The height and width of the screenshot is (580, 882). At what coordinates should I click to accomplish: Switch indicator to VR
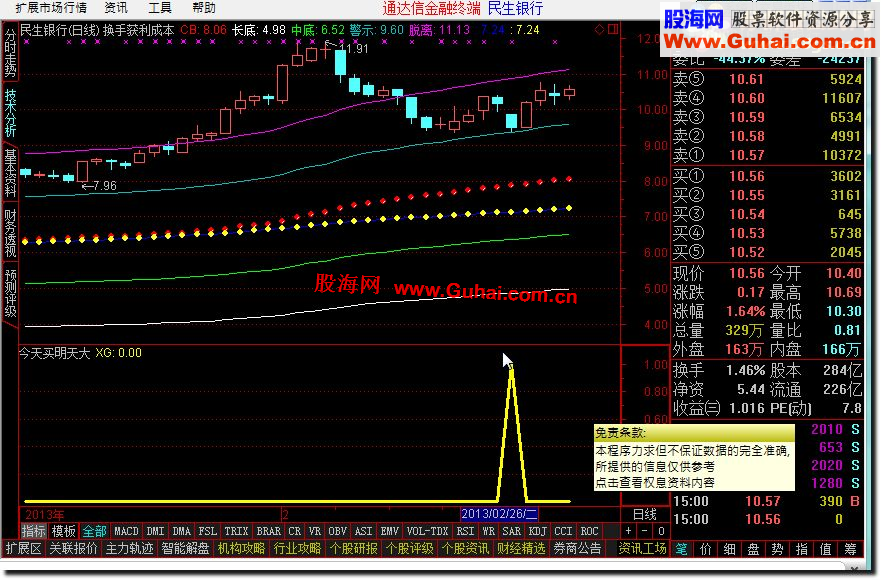click(x=315, y=531)
